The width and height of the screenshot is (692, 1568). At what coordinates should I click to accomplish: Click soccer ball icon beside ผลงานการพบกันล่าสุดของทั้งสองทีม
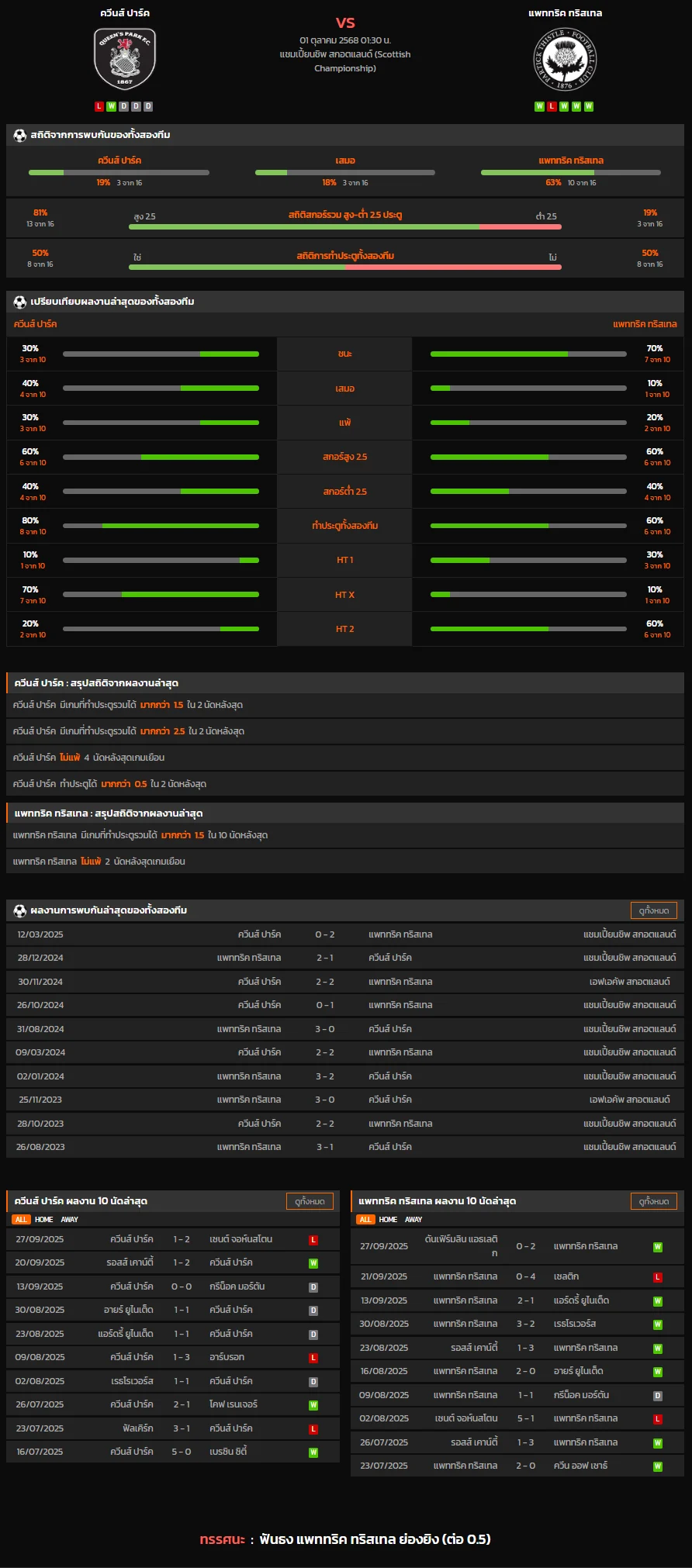click(20, 910)
